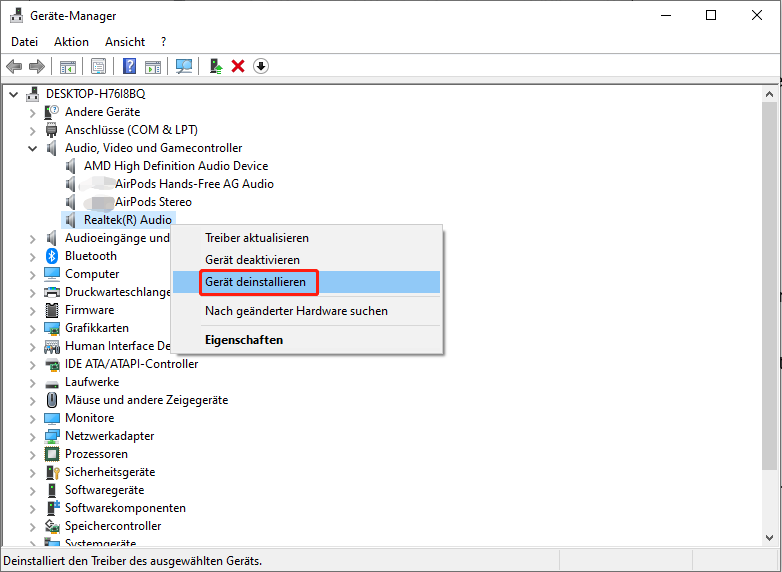Expand the Bluetooth category
The width and height of the screenshot is (782, 572).
click(x=32, y=257)
